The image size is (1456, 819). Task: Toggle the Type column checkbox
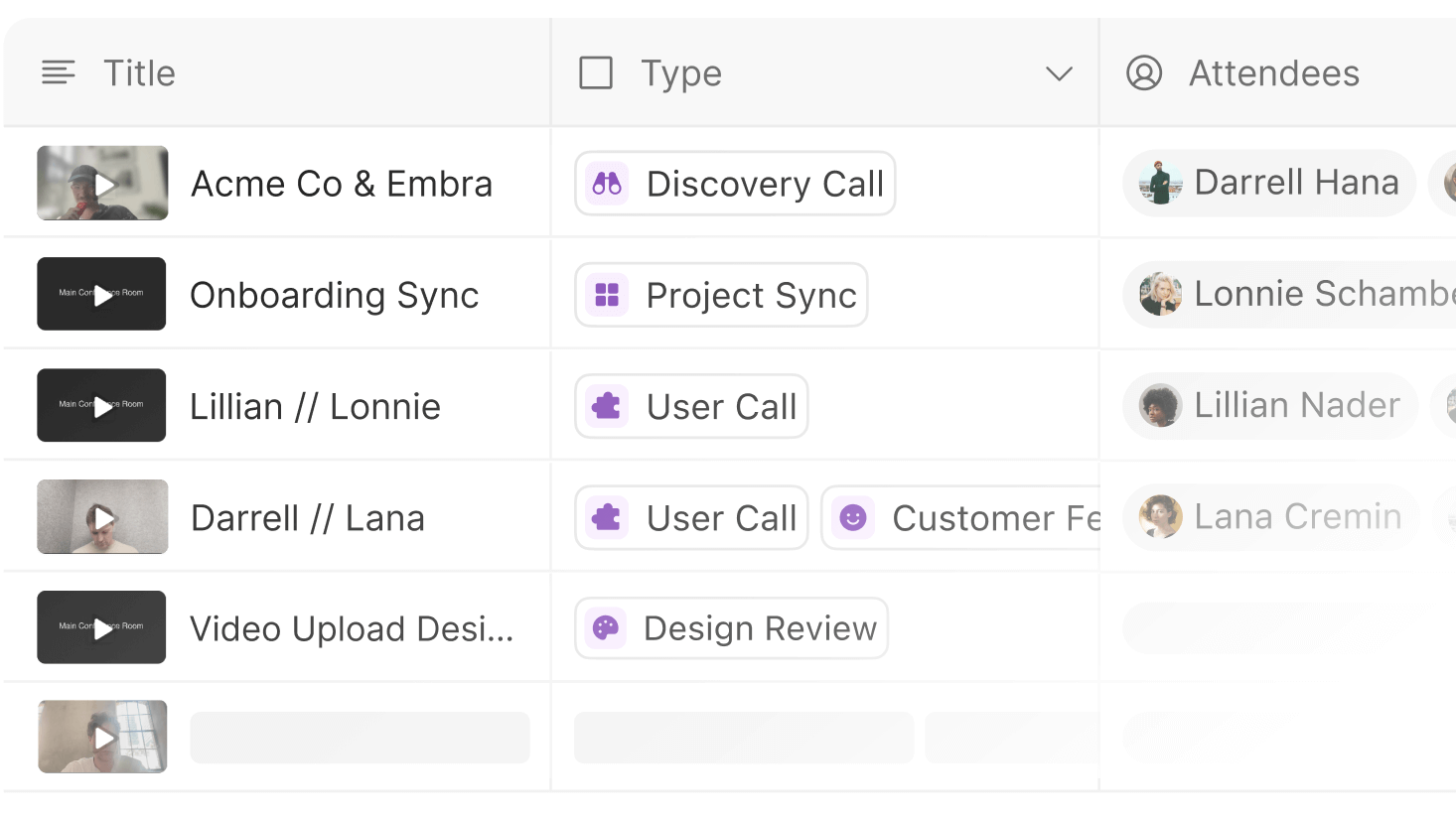point(596,73)
